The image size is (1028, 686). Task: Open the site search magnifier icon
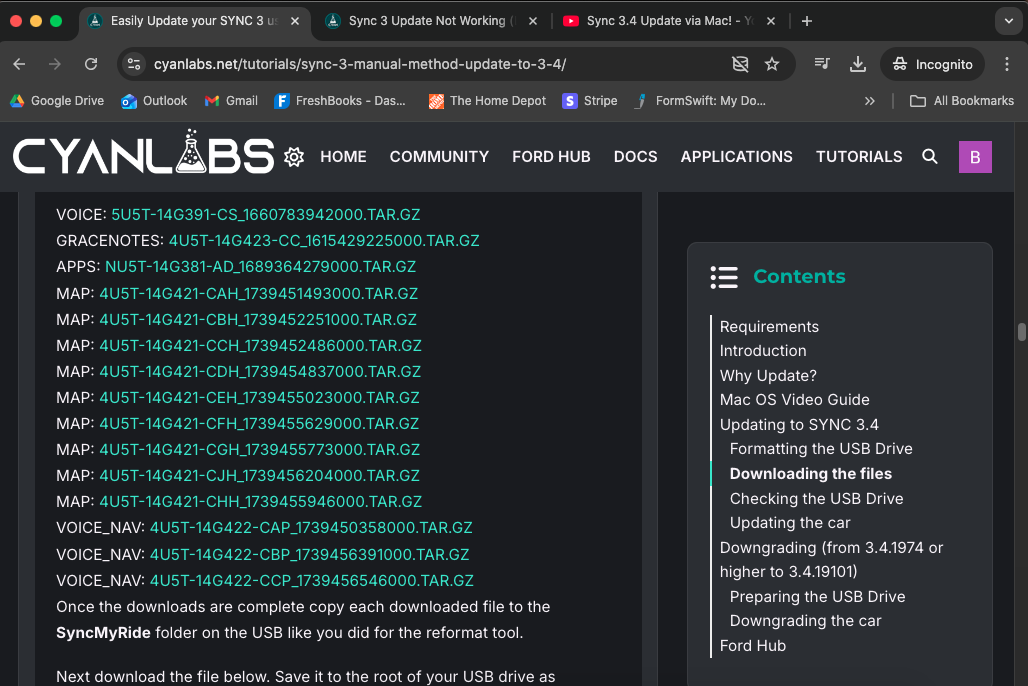pos(930,157)
